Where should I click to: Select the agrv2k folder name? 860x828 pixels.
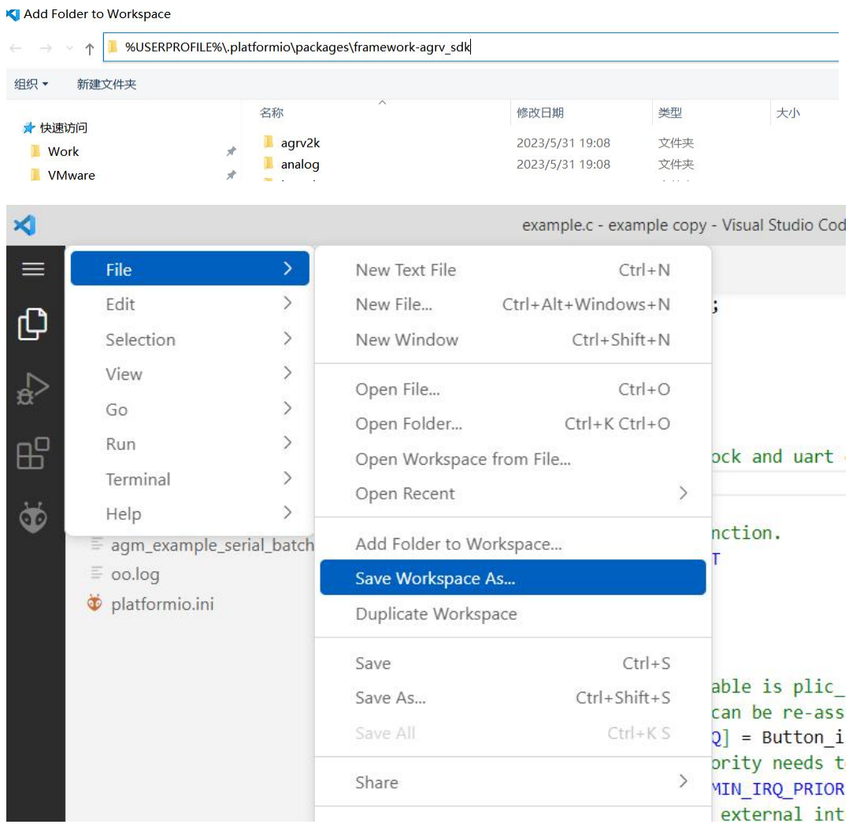(300, 143)
